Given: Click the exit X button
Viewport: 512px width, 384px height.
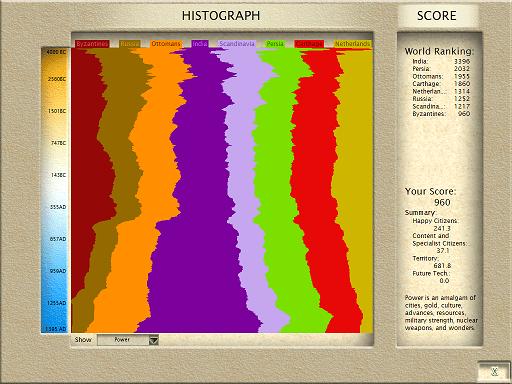Looking at the screenshot, I should click(495, 371).
